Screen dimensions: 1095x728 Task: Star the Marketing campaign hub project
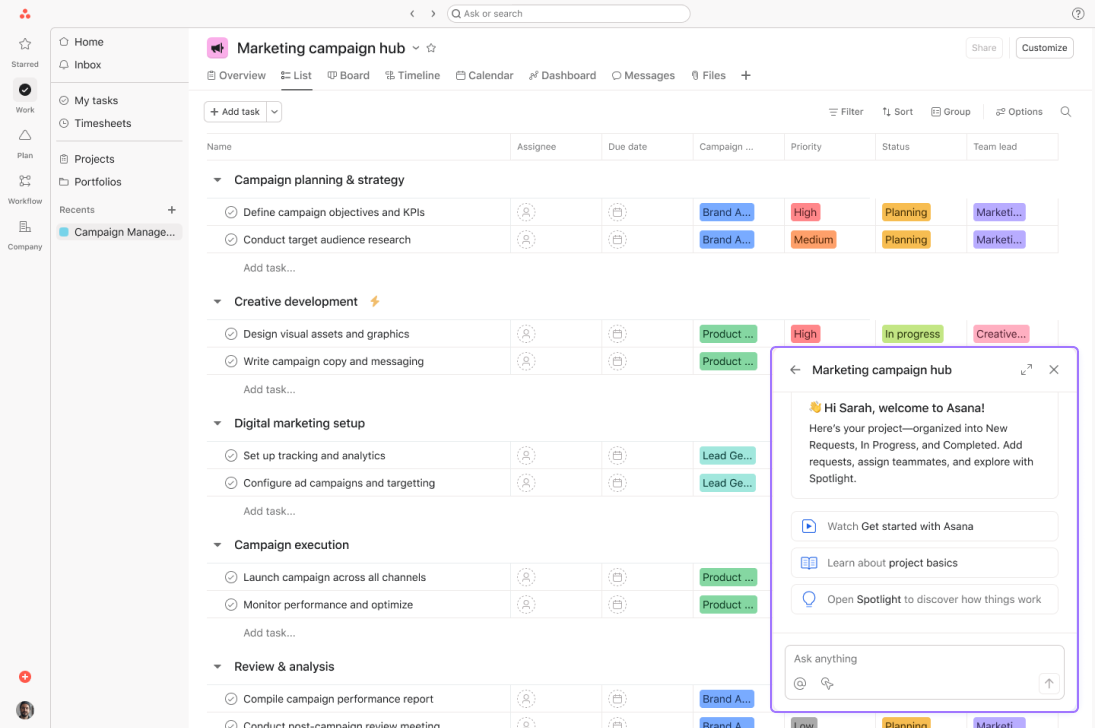pos(431,48)
